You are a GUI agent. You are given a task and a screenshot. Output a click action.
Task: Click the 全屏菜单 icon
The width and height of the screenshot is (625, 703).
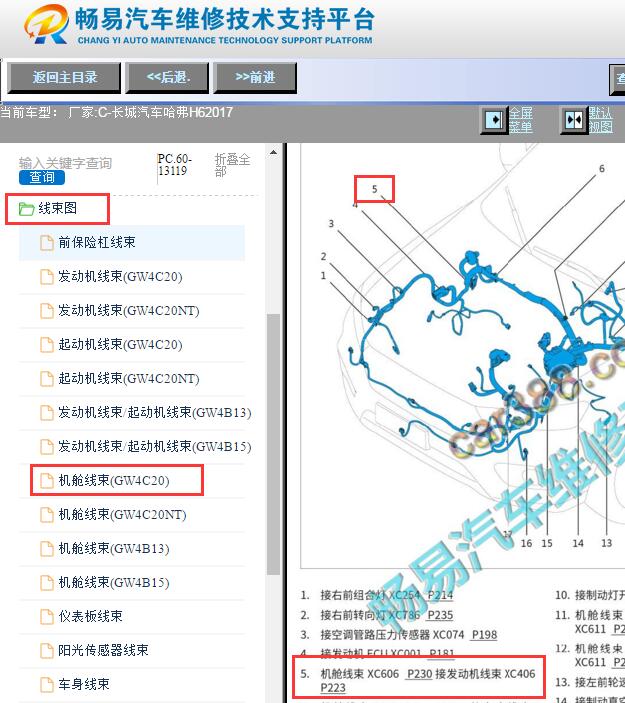(x=494, y=120)
